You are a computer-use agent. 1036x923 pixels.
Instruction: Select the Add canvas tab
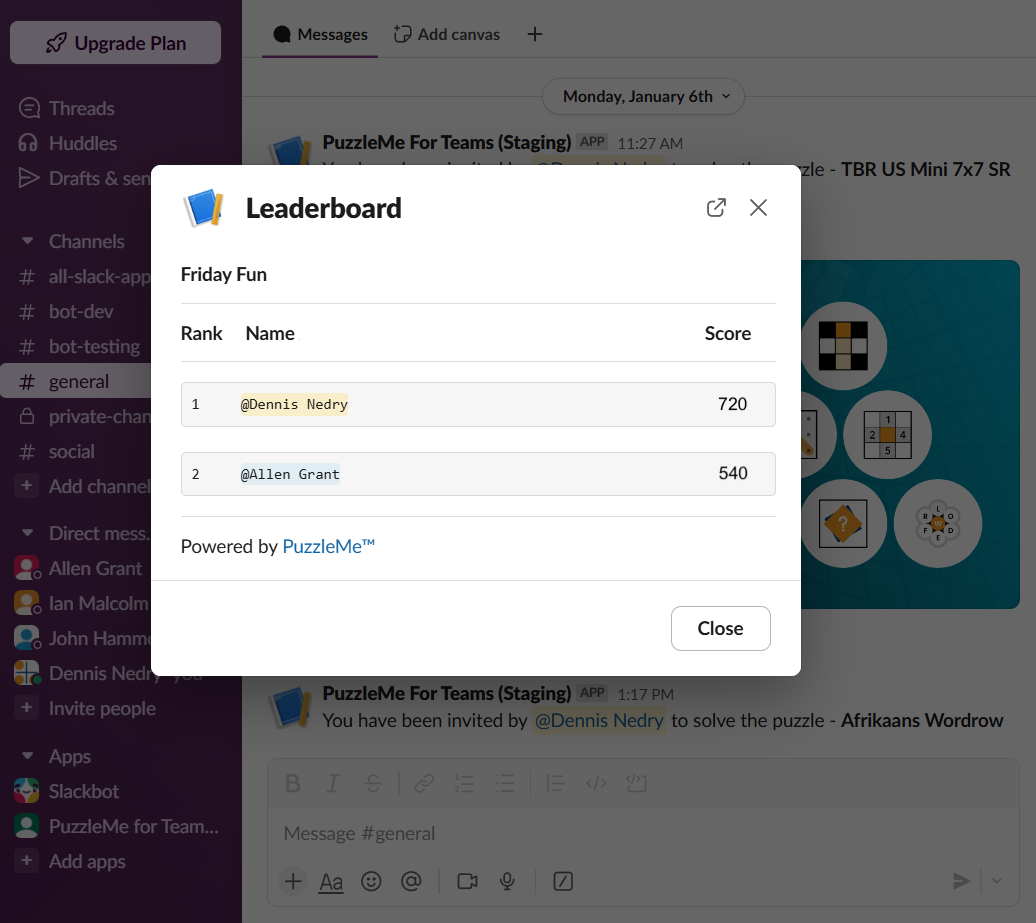pos(447,34)
